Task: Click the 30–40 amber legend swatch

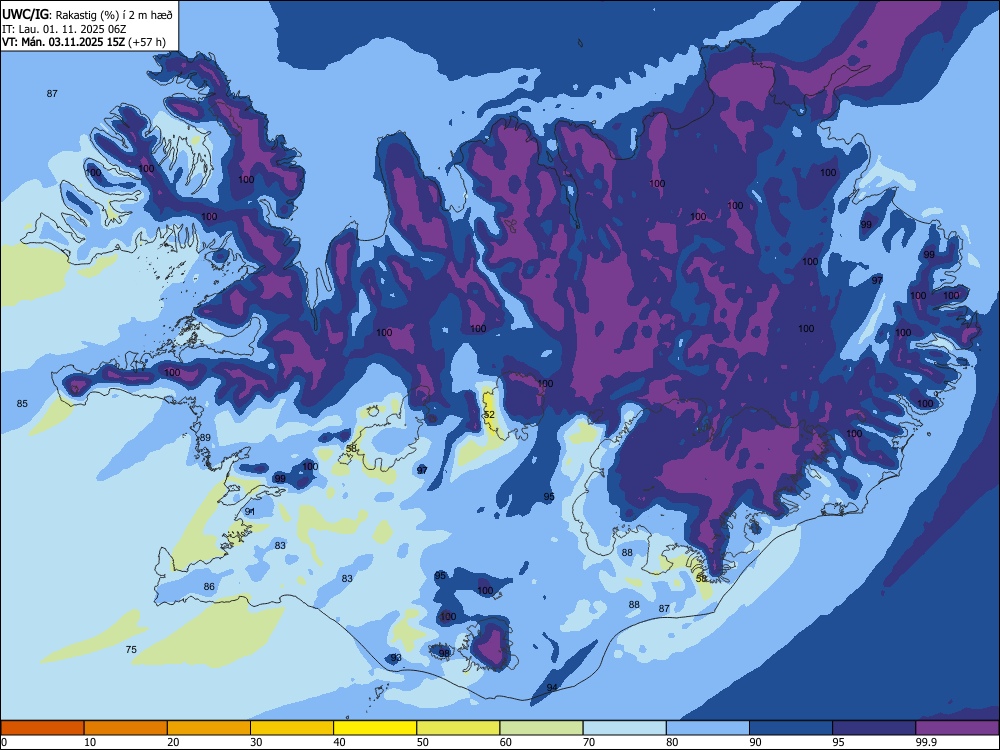Action: point(292,728)
